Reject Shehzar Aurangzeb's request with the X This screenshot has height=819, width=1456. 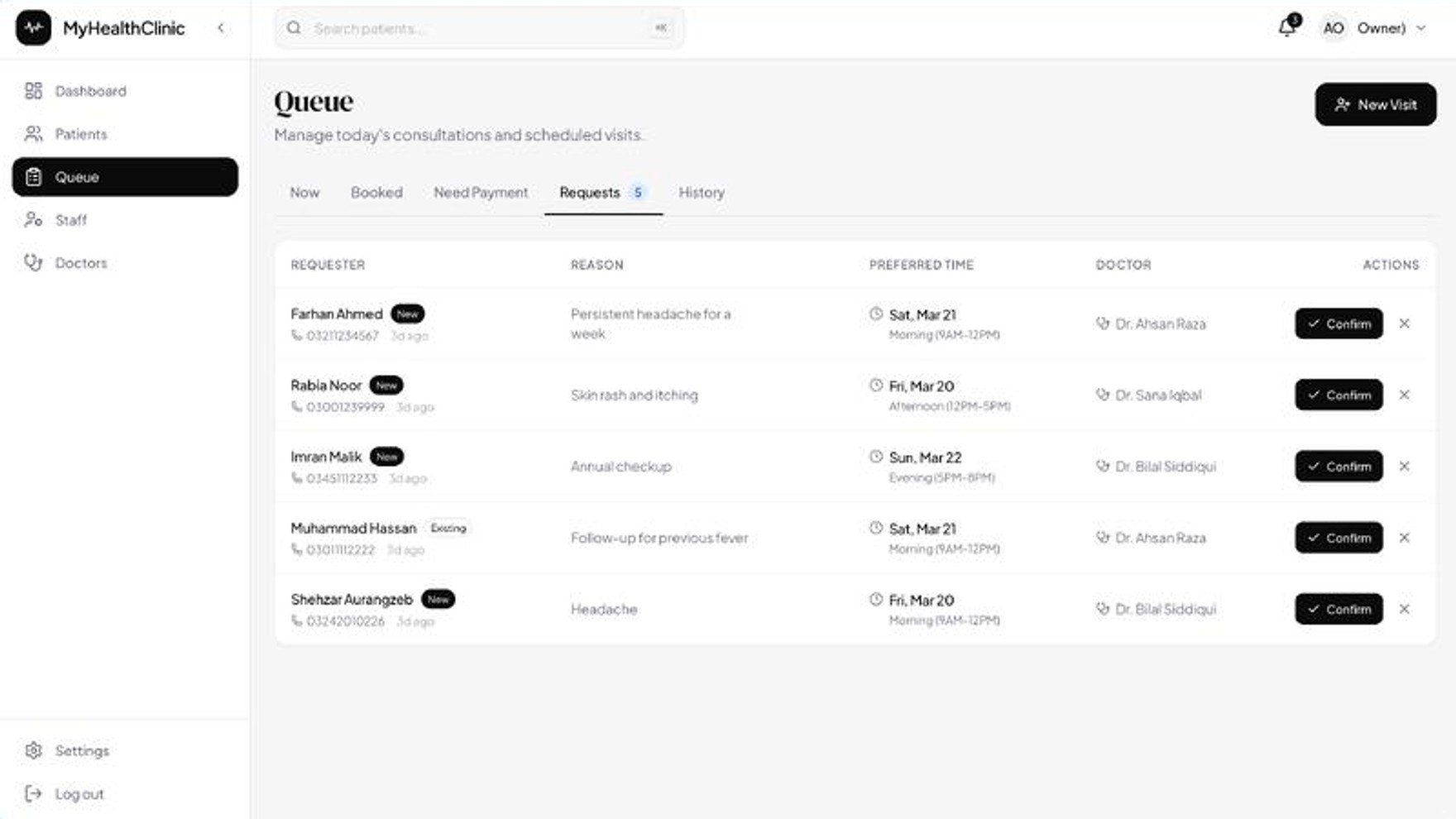(1404, 609)
